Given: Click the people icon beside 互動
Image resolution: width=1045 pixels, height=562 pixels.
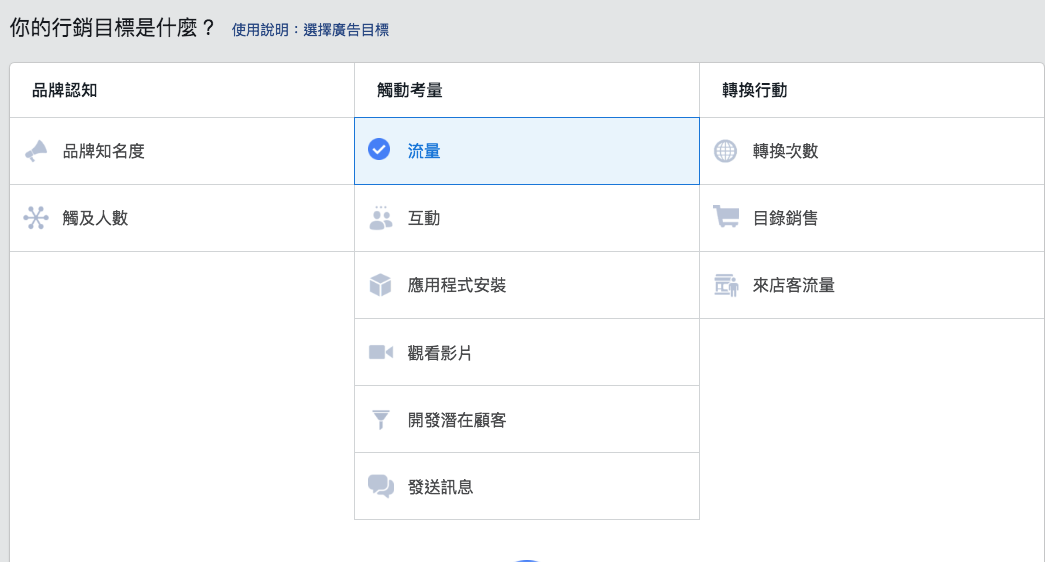Looking at the screenshot, I should click(380, 218).
